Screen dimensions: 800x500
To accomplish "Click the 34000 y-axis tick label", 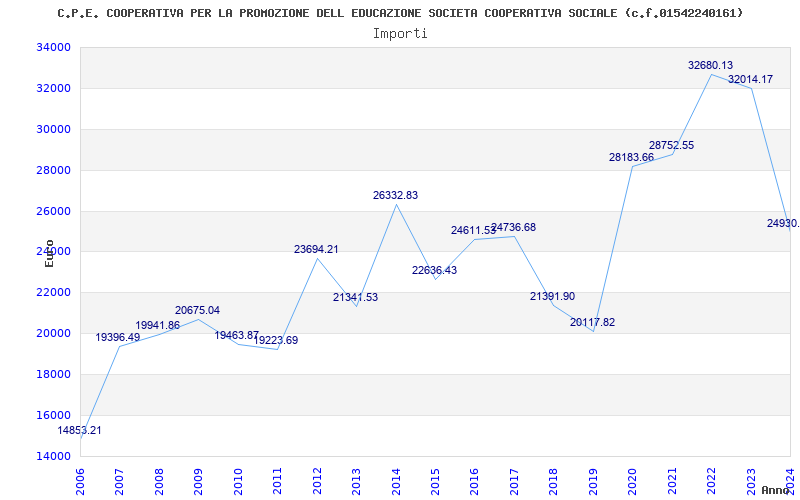I will point(53,47).
